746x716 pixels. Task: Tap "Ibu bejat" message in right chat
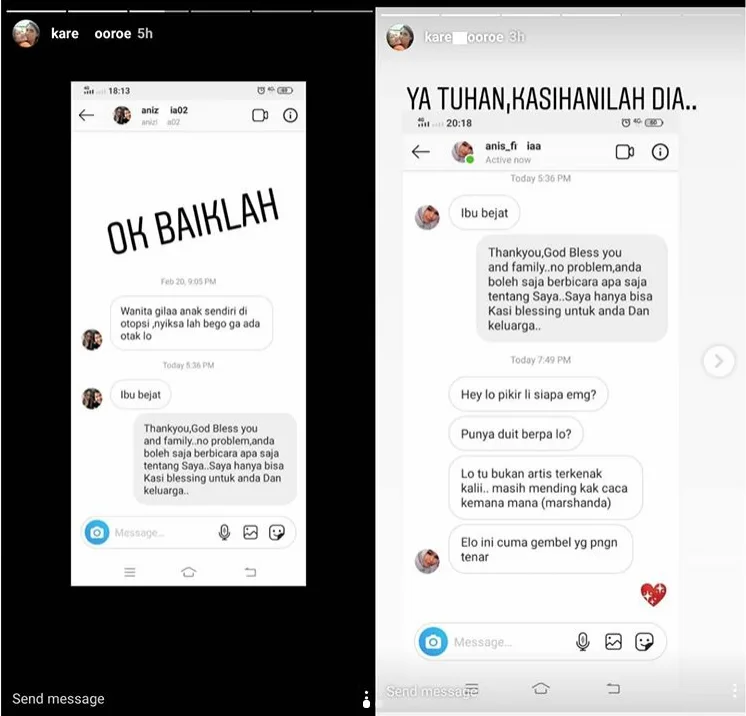pyautogui.click(x=484, y=213)
